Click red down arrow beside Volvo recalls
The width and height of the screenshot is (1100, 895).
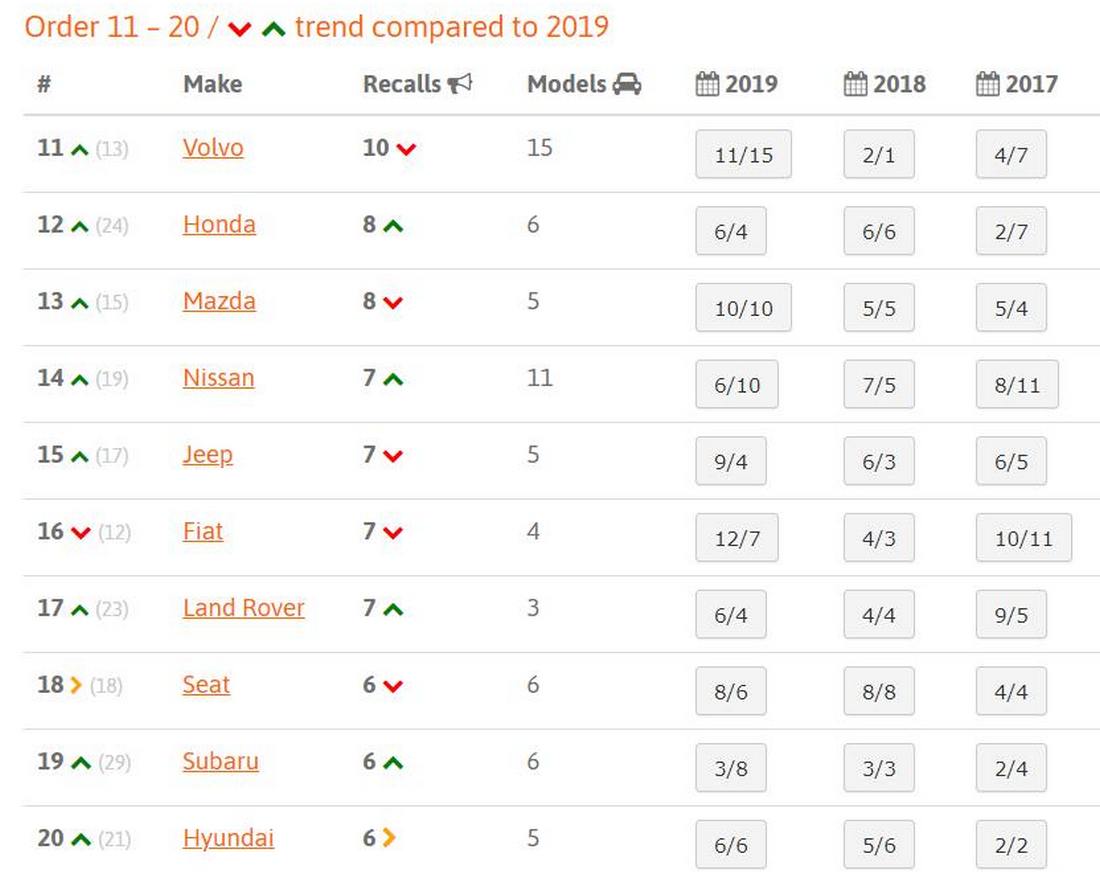(x=405, y=149)
